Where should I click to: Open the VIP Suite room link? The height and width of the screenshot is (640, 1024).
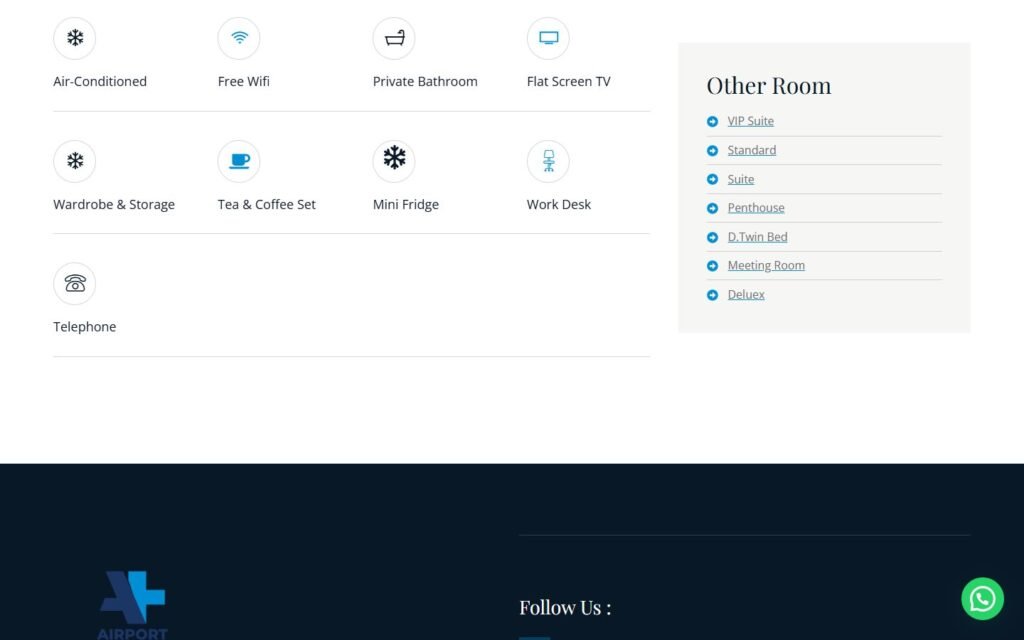tap(750, 121)
